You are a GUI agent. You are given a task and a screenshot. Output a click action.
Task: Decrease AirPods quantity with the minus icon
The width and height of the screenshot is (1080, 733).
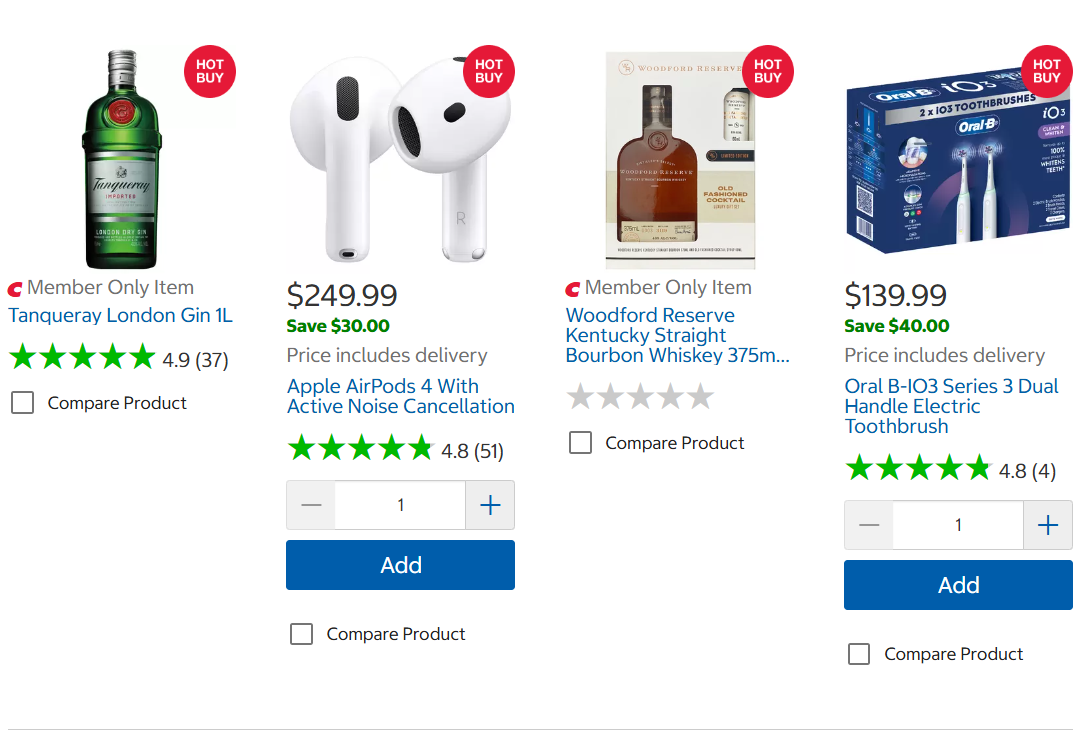point(311,505)
